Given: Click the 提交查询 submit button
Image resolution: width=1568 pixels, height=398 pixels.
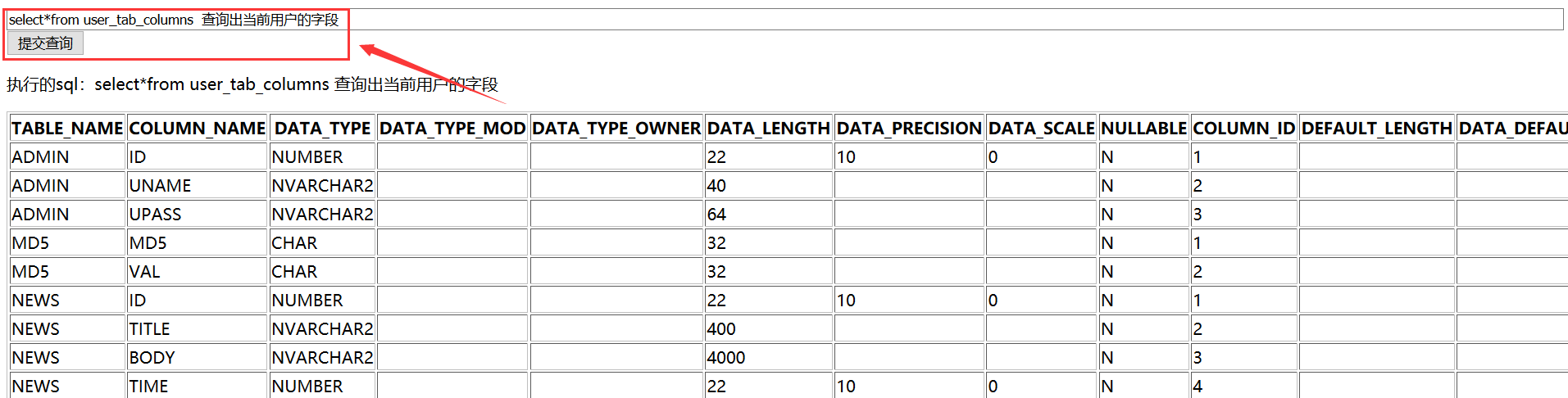Looking at the screenshot, I should coord(45,43).
